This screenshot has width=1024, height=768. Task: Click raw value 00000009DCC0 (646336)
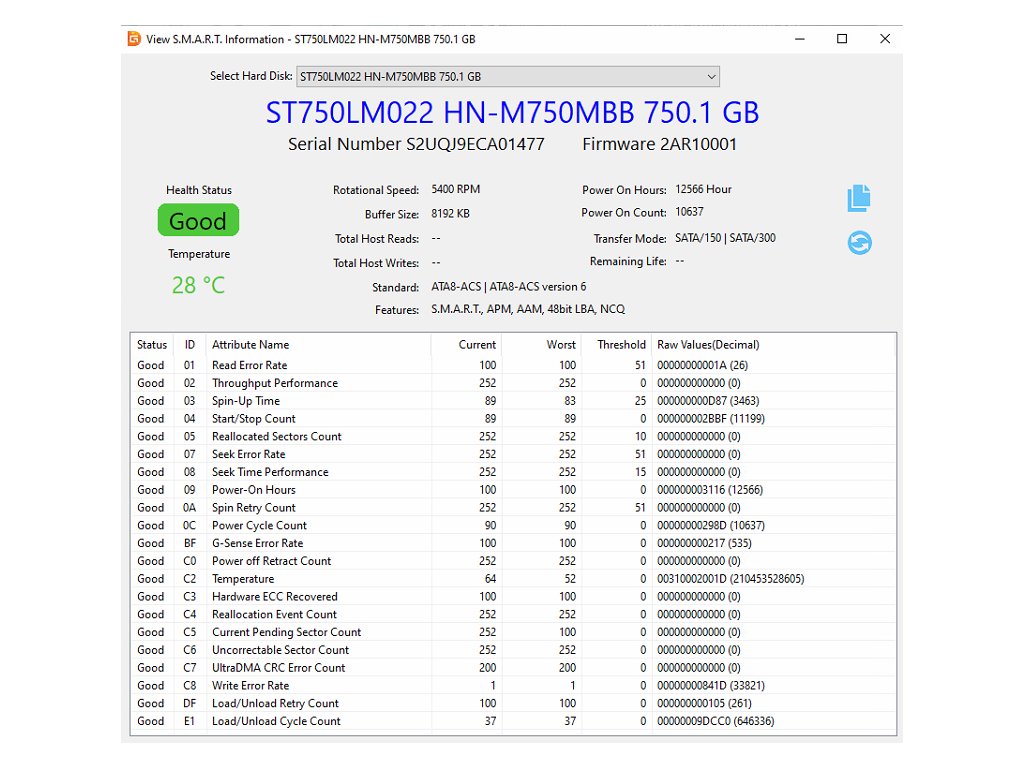(715, 721)
